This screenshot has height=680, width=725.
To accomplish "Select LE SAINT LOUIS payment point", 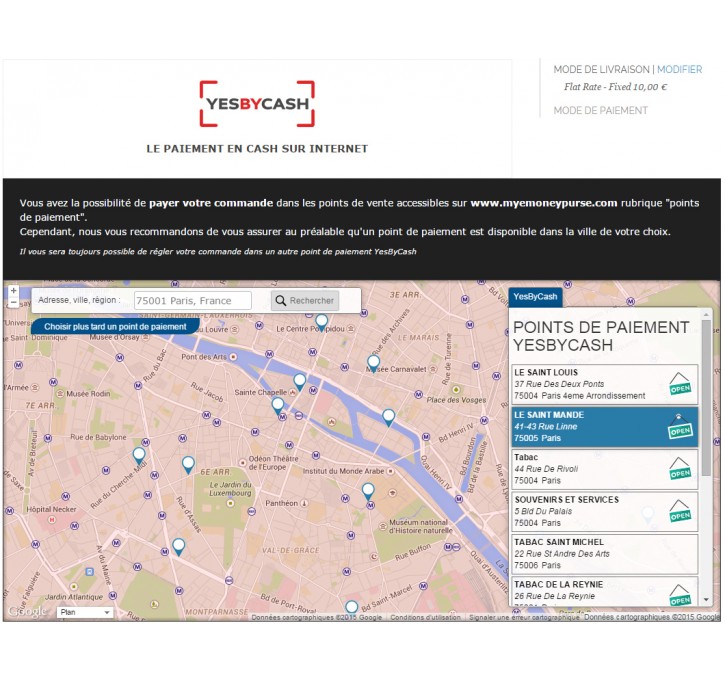I will pyautogui.click(x=604, y=384).
